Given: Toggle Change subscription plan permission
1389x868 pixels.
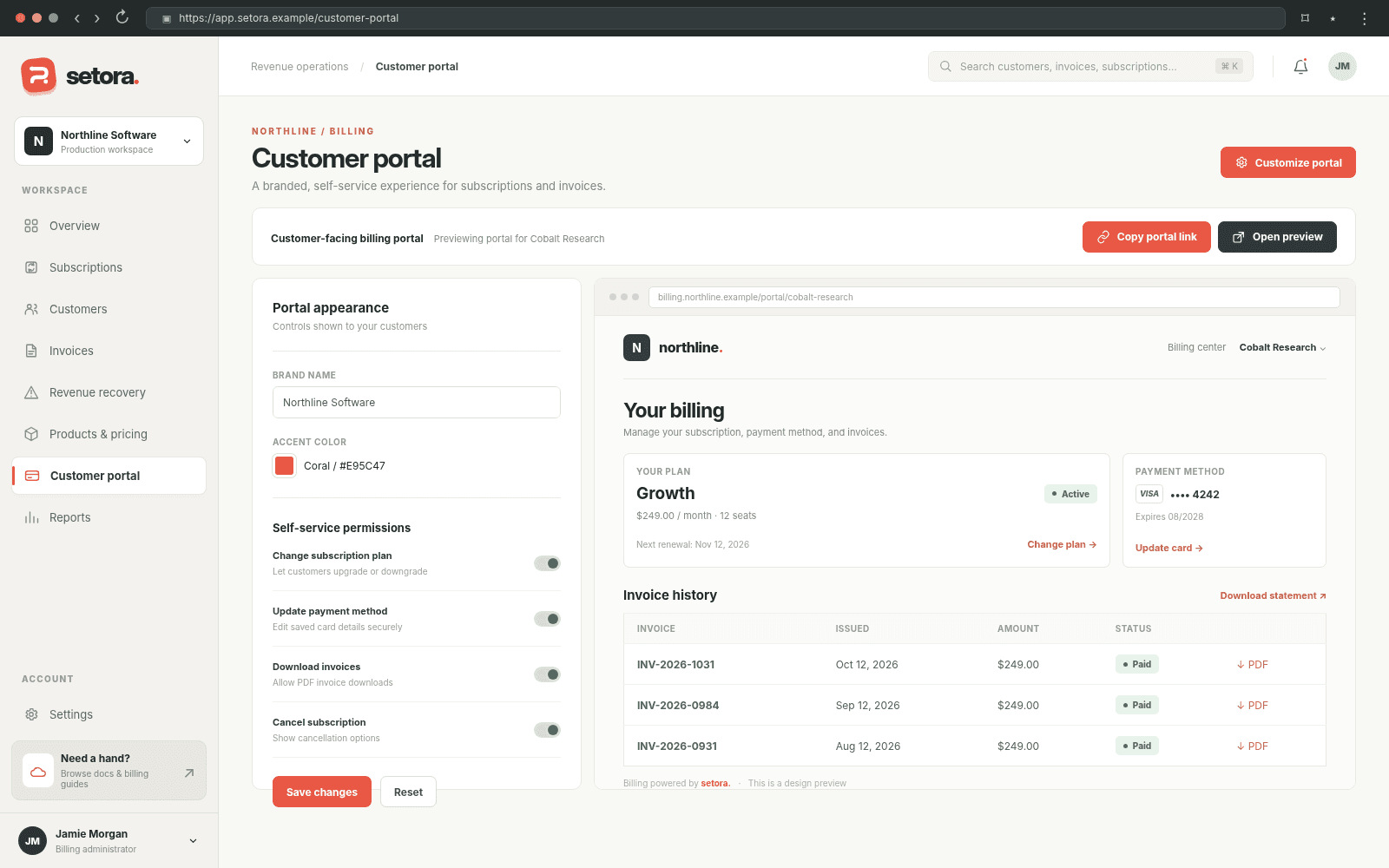Looking at the screenshot, I should coord(547,563).
